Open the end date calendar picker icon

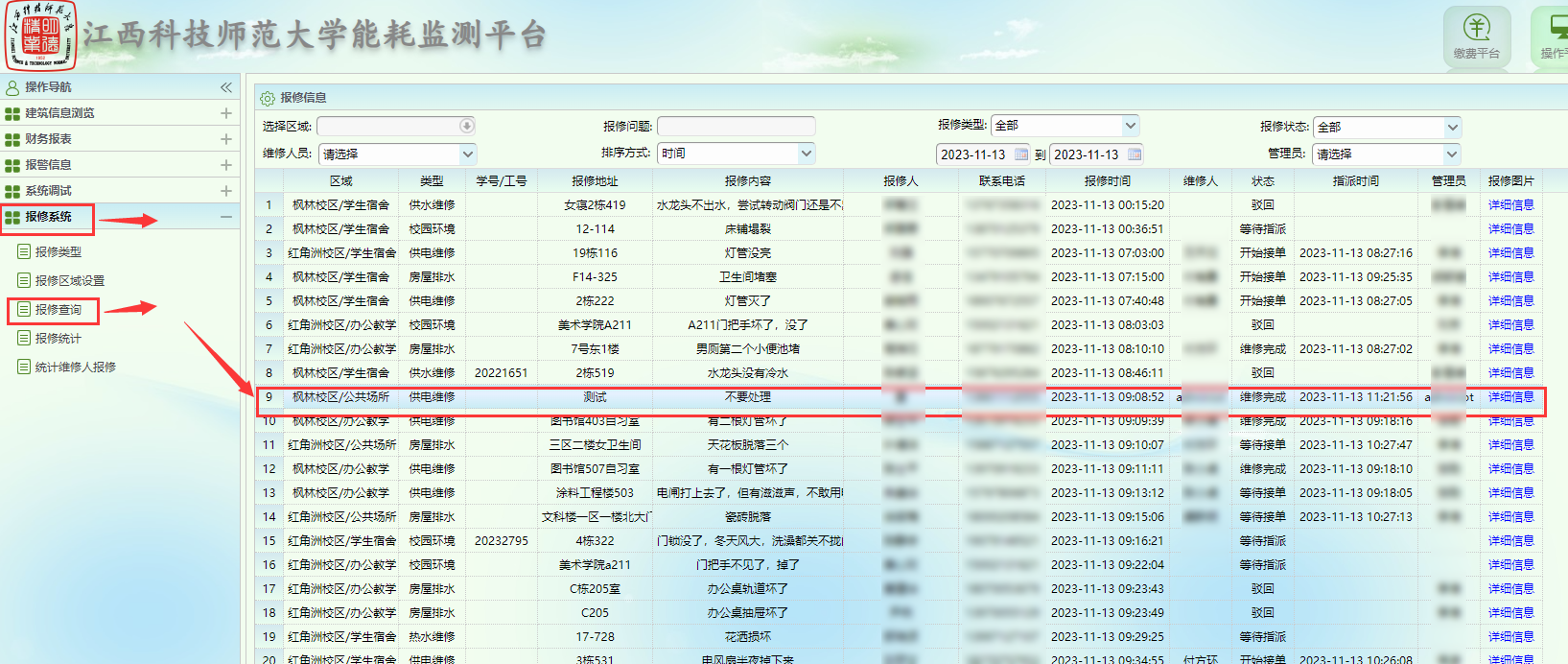coord(1135,154)
